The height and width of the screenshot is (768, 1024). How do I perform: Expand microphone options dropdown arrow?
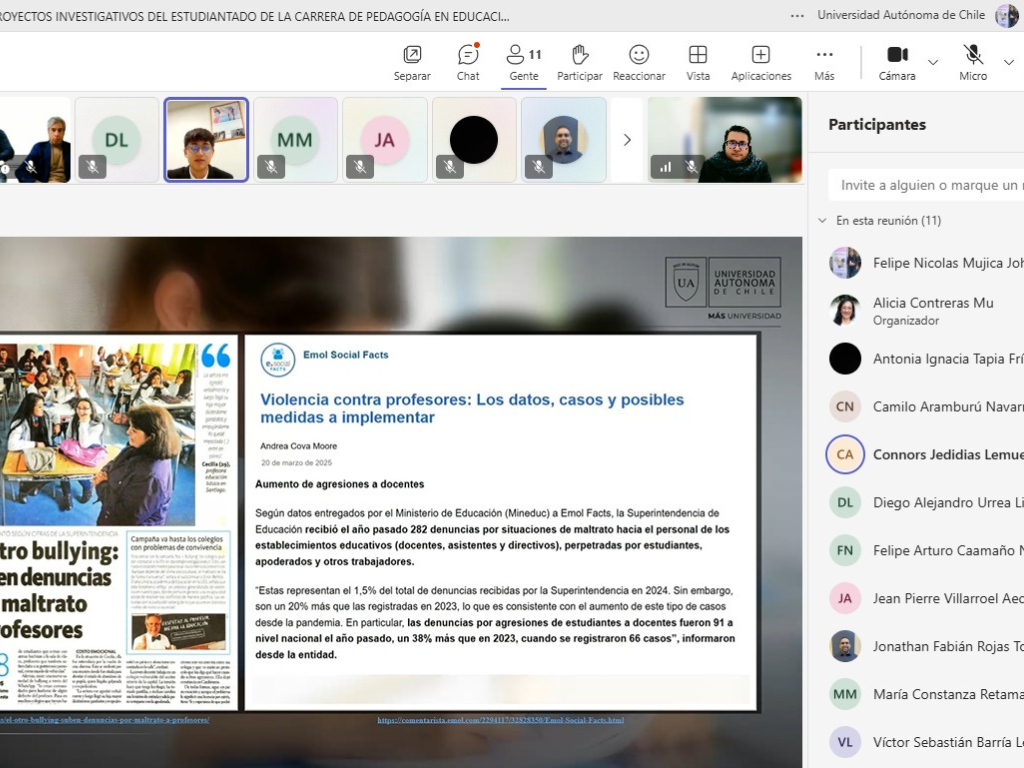[1009, 62]
